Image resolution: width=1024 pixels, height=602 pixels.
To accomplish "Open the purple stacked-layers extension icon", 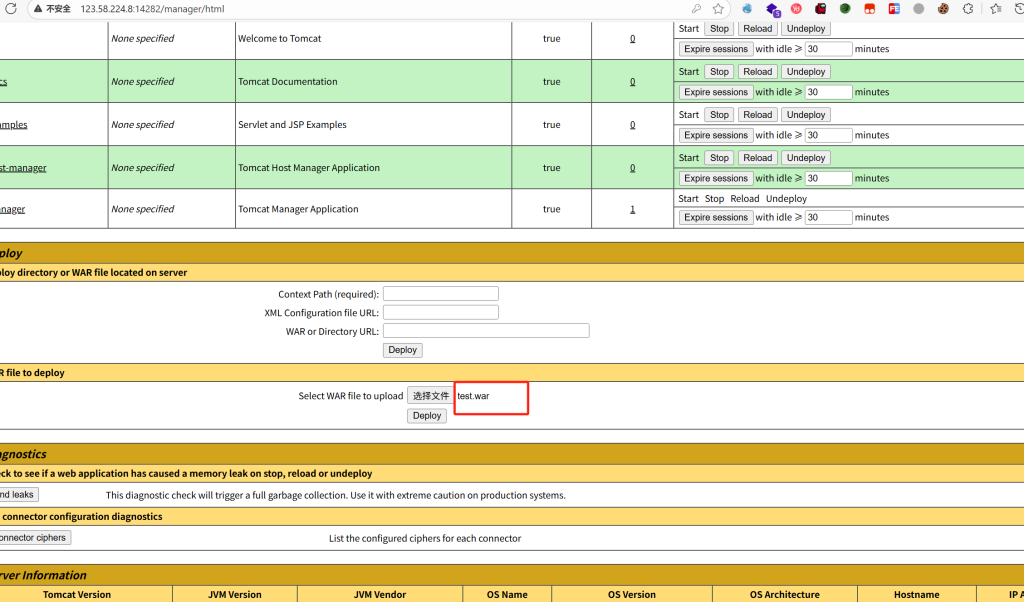I will [x=773, y=9].
